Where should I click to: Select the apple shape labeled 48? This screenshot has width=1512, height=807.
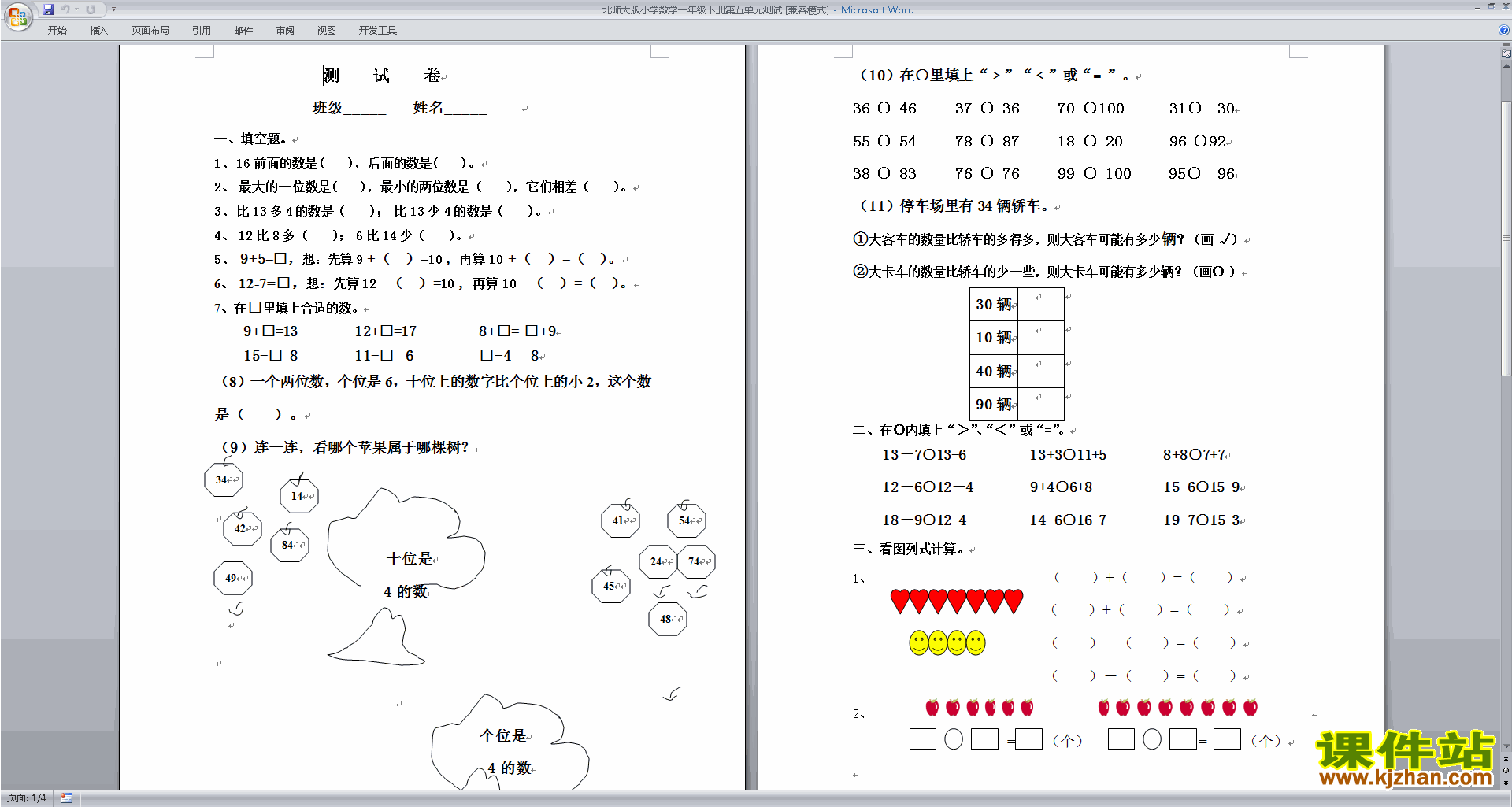tap(668, 619)
